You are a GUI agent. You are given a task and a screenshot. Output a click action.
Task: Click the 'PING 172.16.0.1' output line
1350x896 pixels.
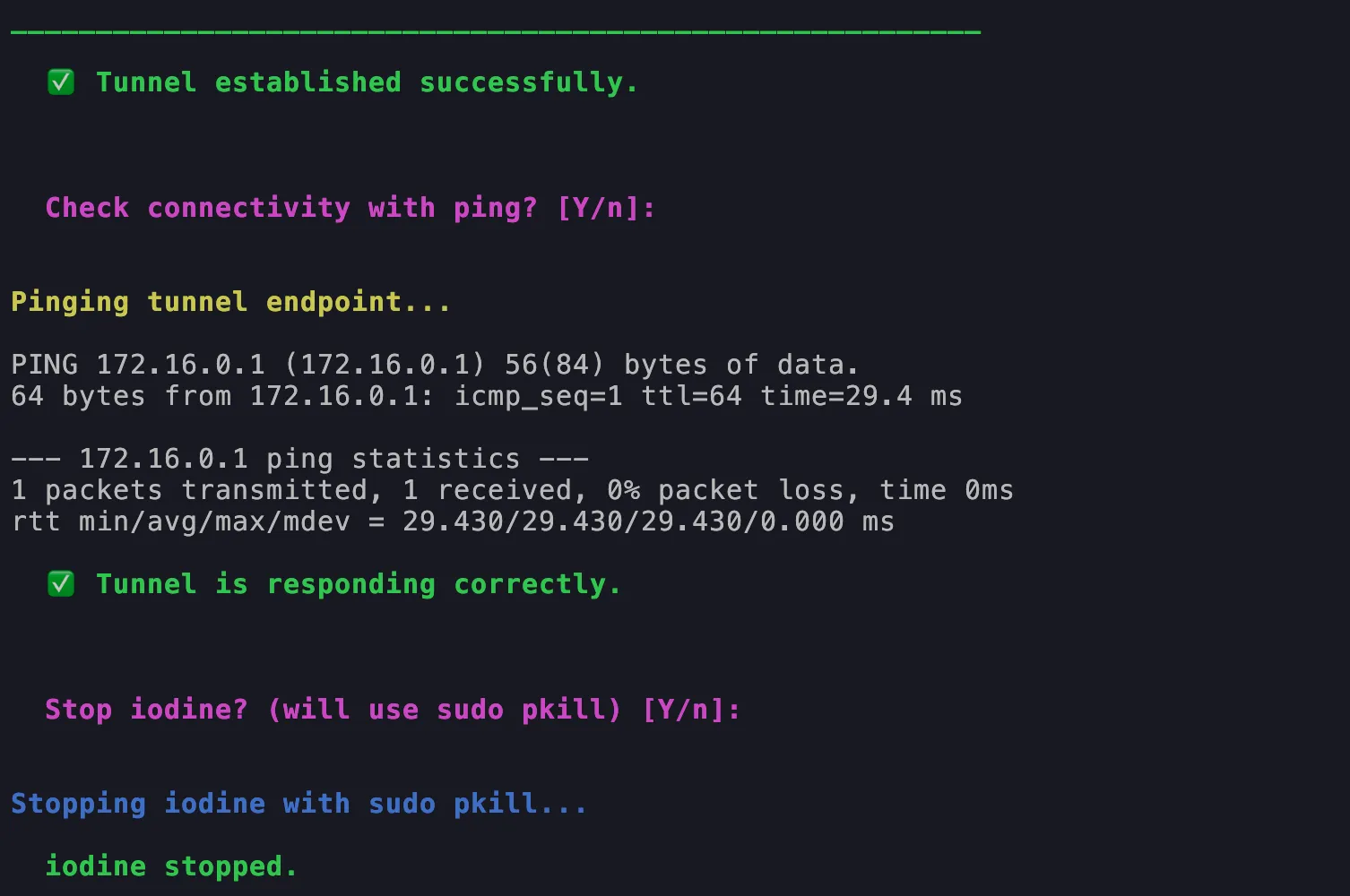pyautogui.click(x=434, y=365)
